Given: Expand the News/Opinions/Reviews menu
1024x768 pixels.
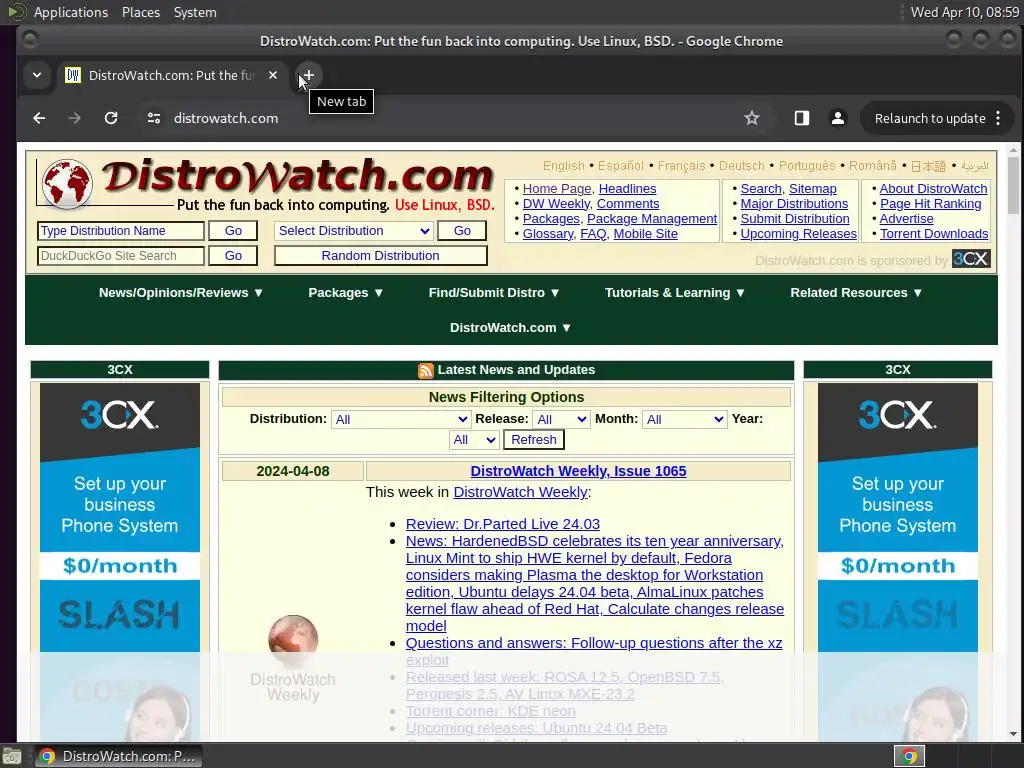Looking at the screenshot, I should pyautogui.click(x=181, y=293).
